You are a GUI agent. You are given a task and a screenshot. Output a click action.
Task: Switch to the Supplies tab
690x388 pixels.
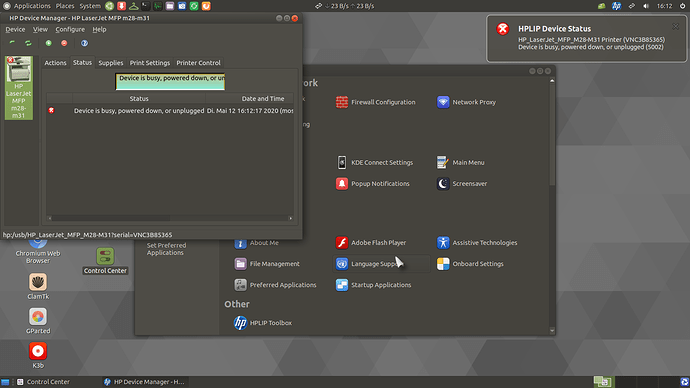[x=110, y=63]
